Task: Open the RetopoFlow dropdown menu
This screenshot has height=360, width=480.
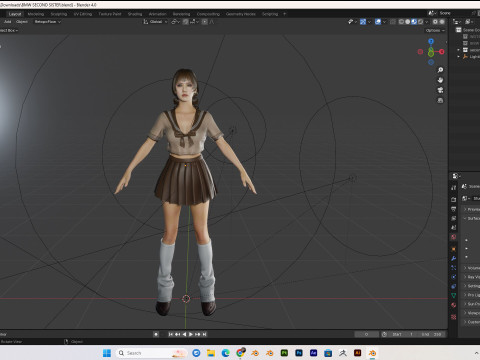Action: (48, 22)
